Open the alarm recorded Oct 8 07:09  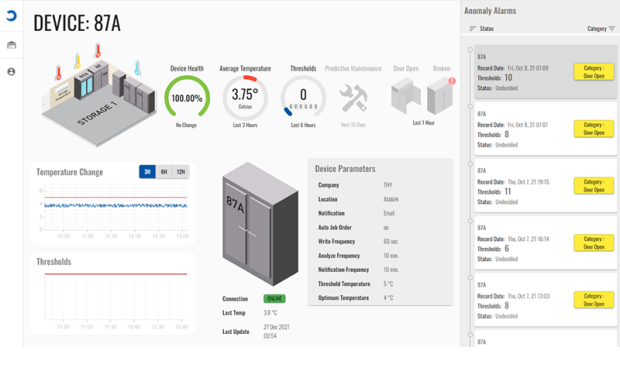[545, 72]
